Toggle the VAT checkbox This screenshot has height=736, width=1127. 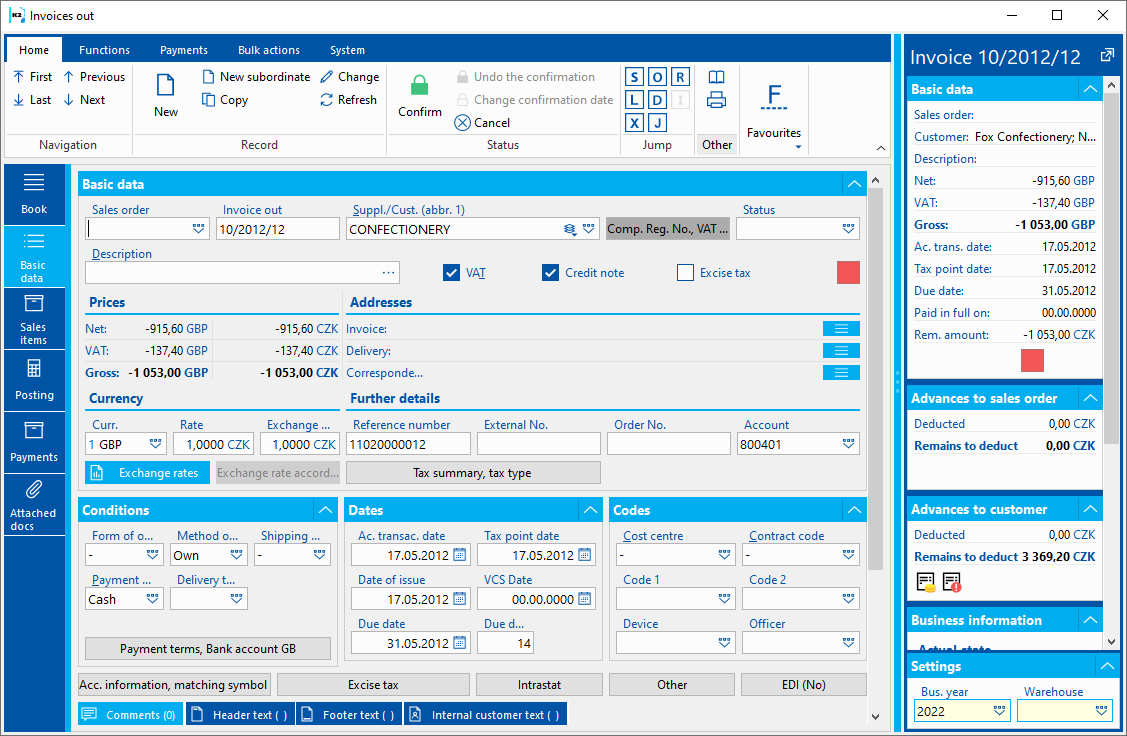pos(451,273)
